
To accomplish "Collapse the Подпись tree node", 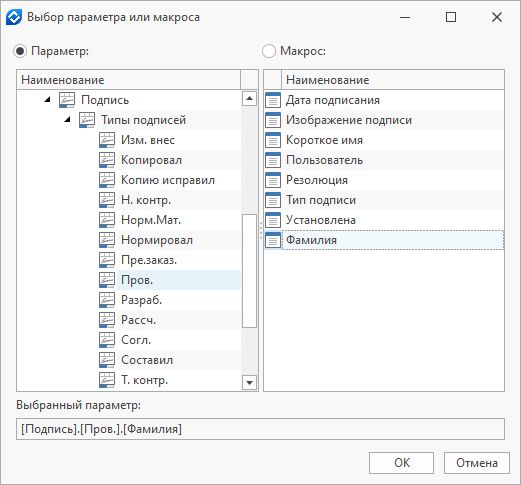I will [47, 99].
